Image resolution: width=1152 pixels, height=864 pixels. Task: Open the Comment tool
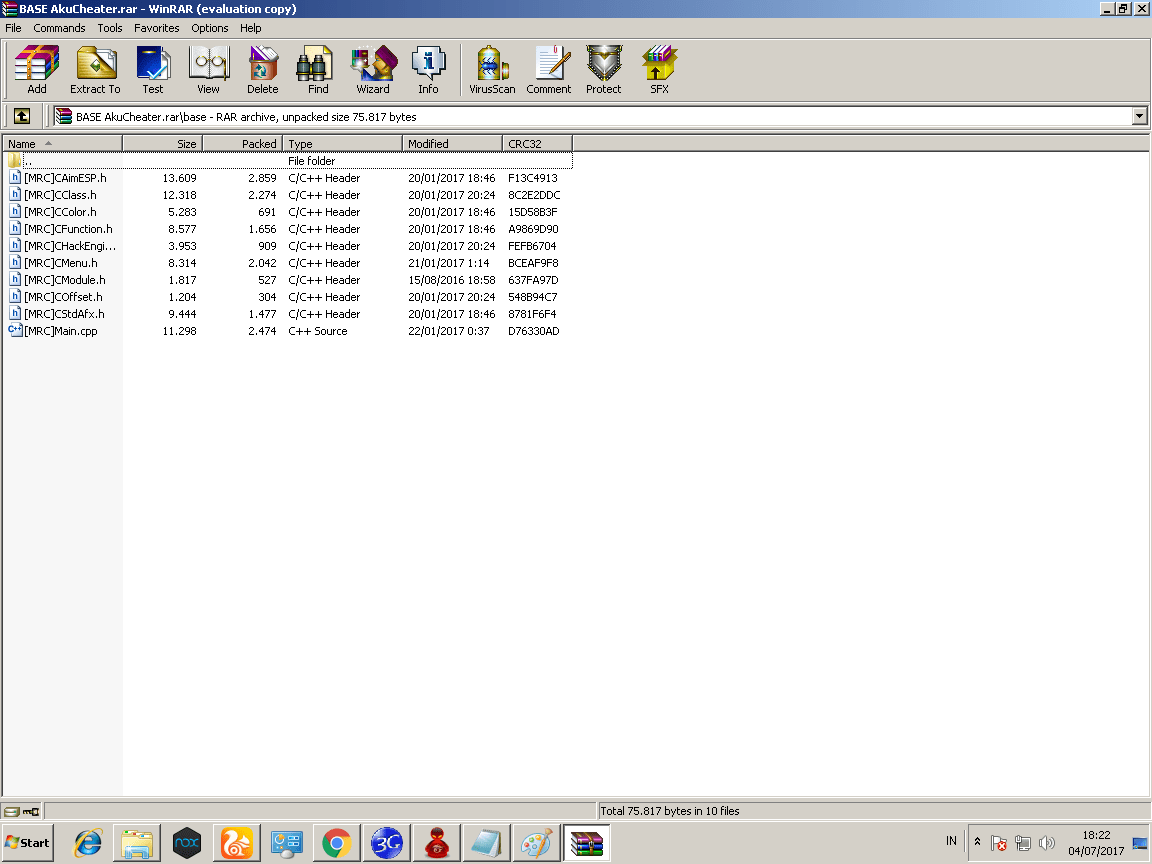pyautogui.click(x=549, y=70)
